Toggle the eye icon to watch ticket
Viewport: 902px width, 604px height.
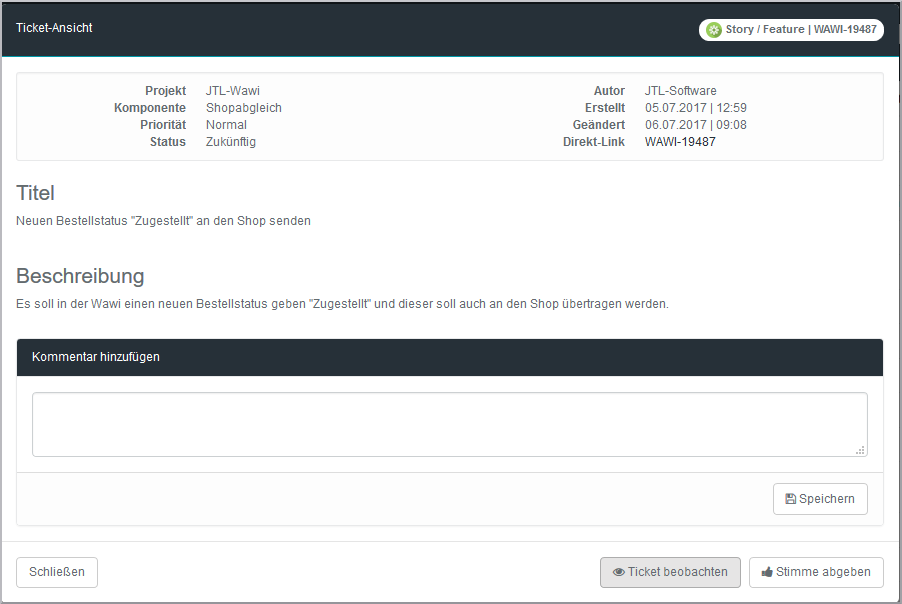(x=619, y=573)
